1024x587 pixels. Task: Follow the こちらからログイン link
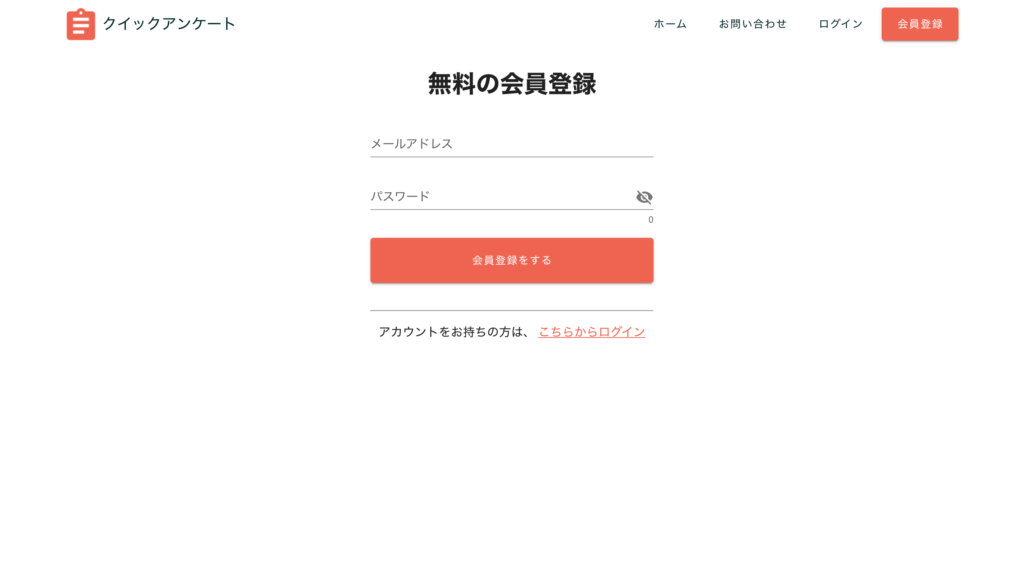pyautogui.click(x=592, y=332)
